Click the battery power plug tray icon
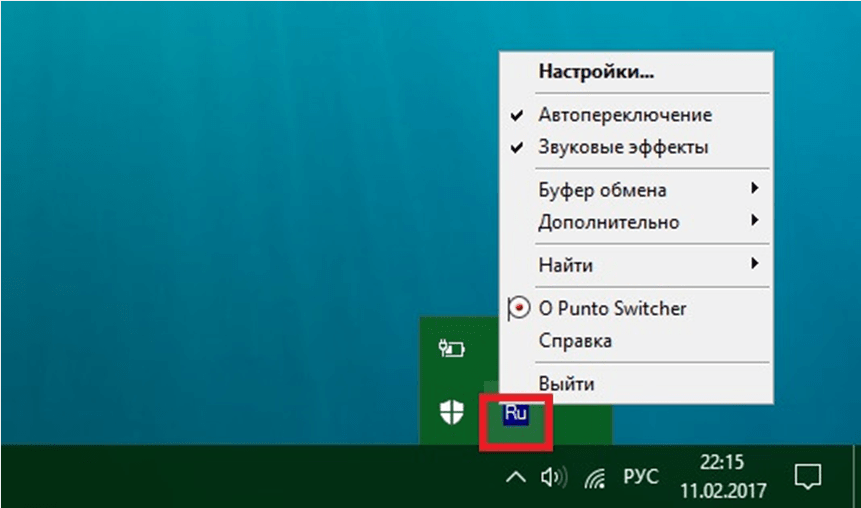The width and height of the screenshot is (861, 508). tap(451, 348)
